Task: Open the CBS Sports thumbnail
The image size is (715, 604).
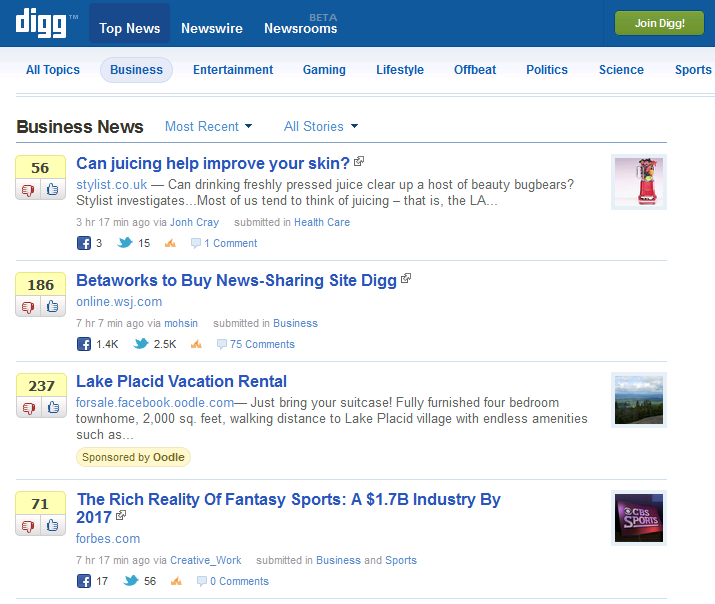Action: pos(639,518)
